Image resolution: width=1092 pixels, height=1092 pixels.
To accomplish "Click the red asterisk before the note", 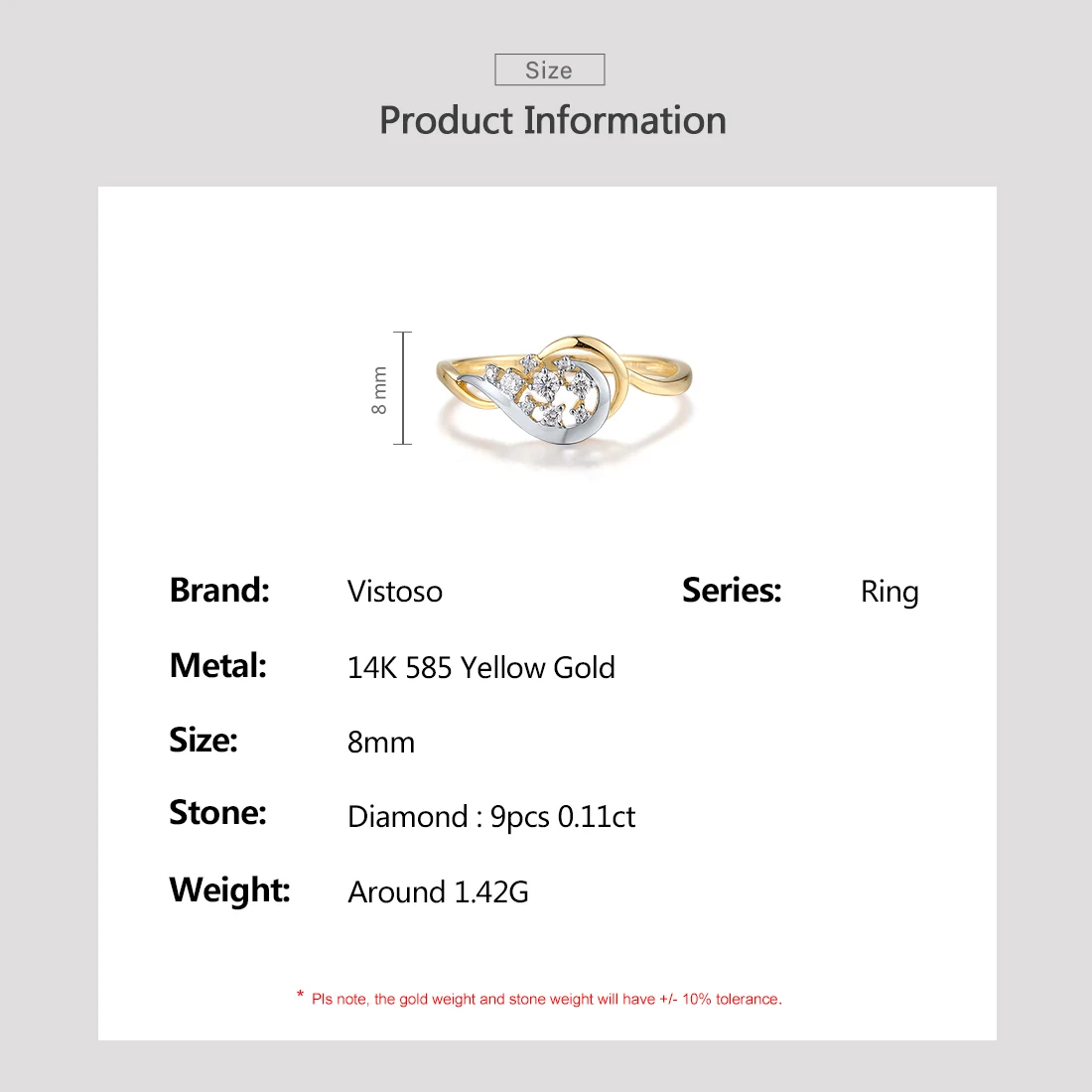I will click(300, 995).
